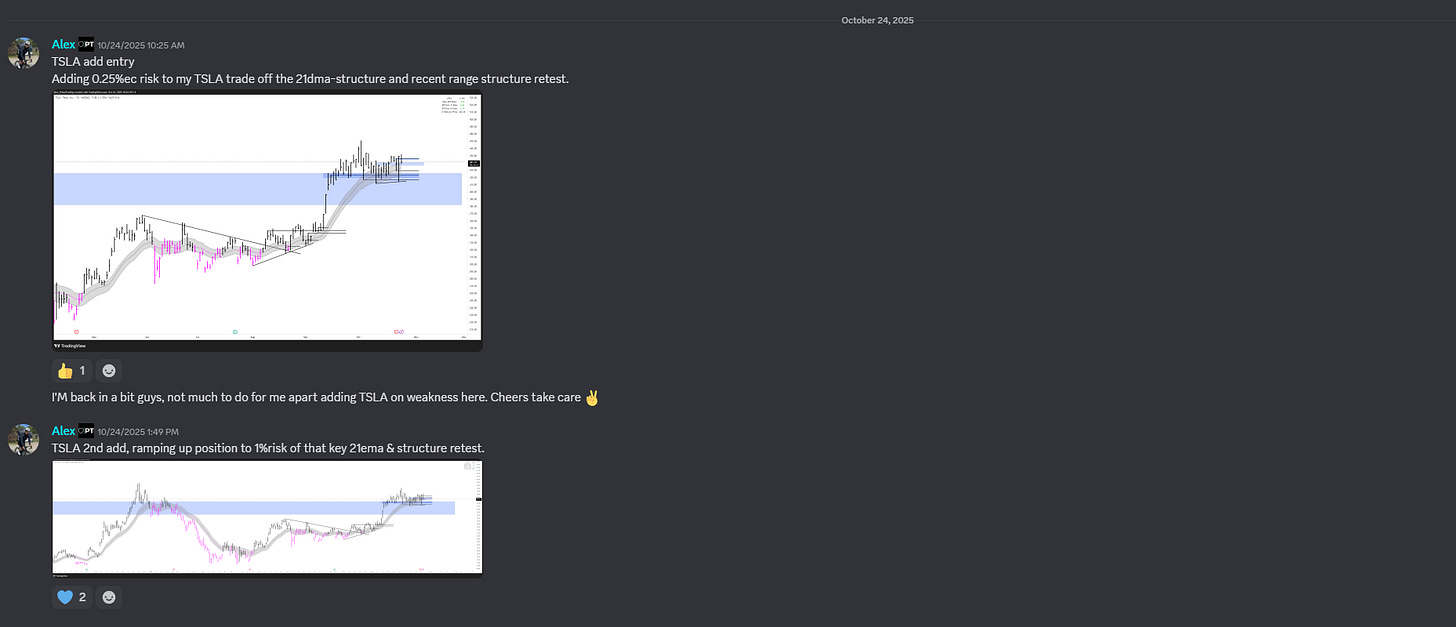This screenshot has width=1456, height=627.
Task: Click the message 'I'M back in a bit guys'
Action: click(x=326, y=397)
